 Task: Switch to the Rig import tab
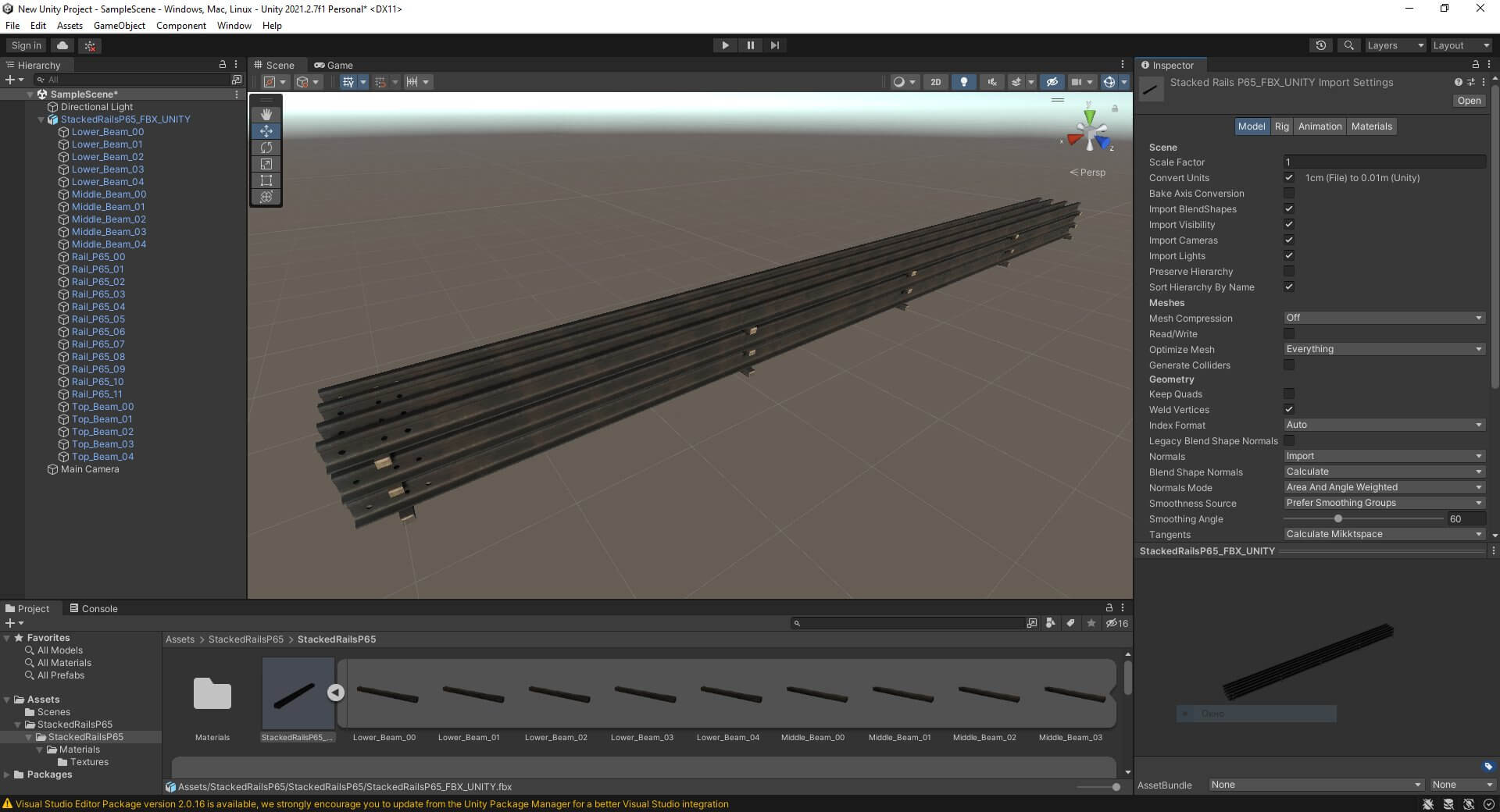(x=1281, y=126)
